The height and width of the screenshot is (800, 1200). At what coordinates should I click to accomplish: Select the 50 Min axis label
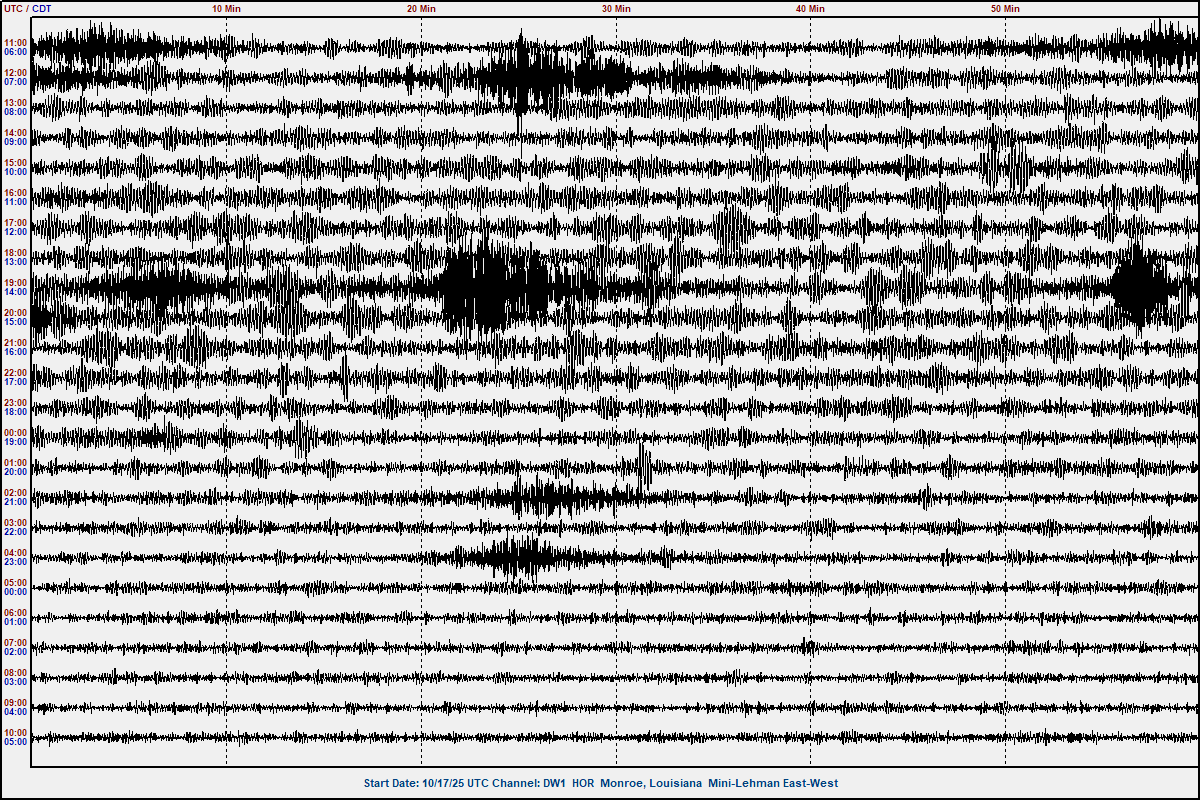pos(1005,8)
